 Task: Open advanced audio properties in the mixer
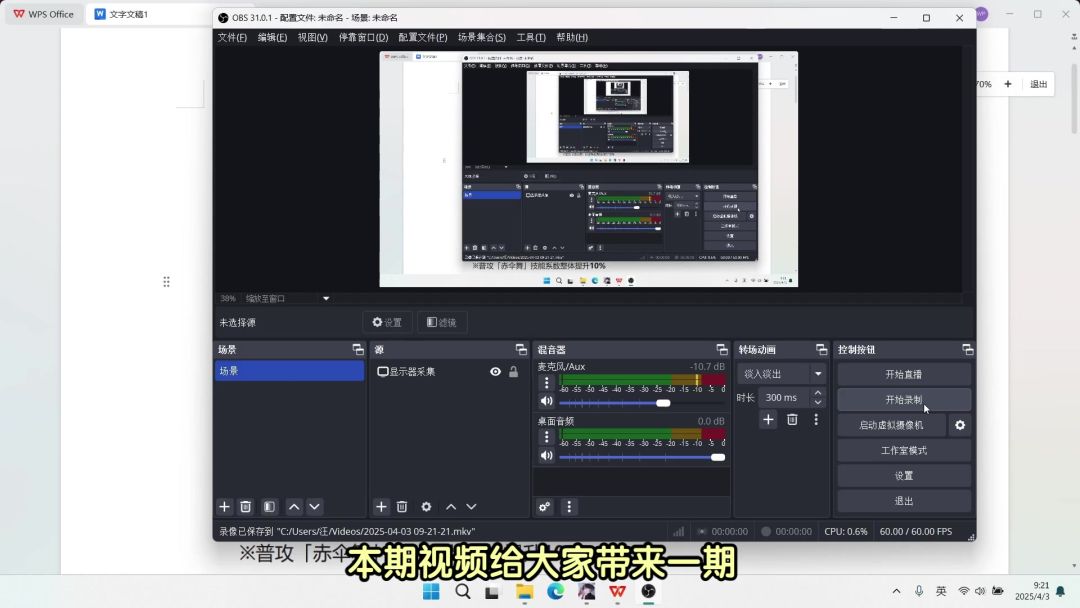(x=545, y=507)
